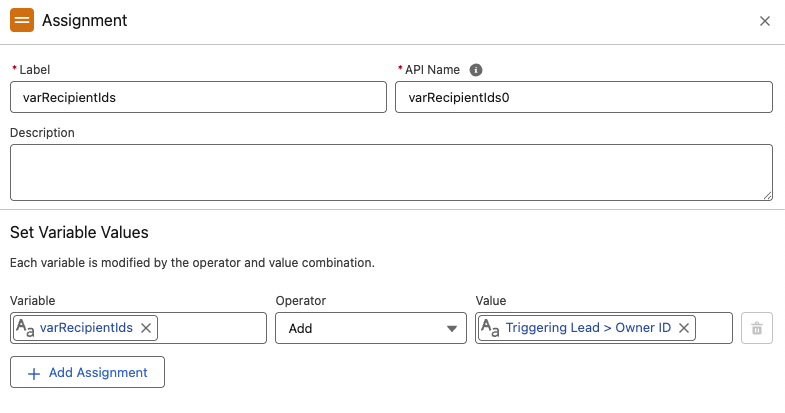
Task: Click into the API Name field
Action: pos(583,97)
